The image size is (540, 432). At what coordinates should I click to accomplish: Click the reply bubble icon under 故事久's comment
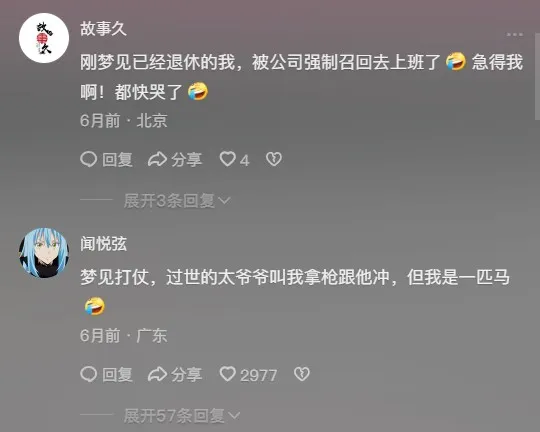click(x=89, y=160)
